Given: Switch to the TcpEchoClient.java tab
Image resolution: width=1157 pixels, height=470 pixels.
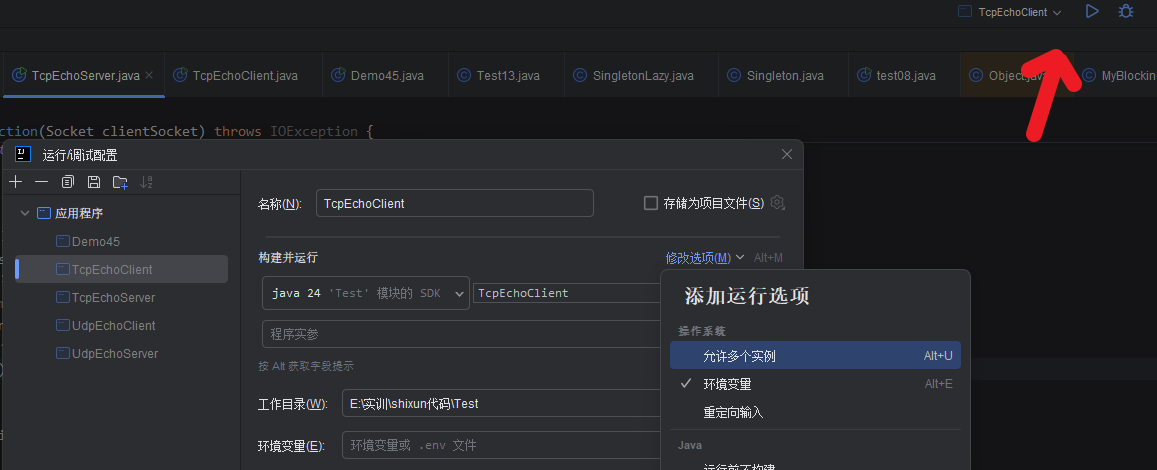Looking at the screenshot, I should click(245, 75).
